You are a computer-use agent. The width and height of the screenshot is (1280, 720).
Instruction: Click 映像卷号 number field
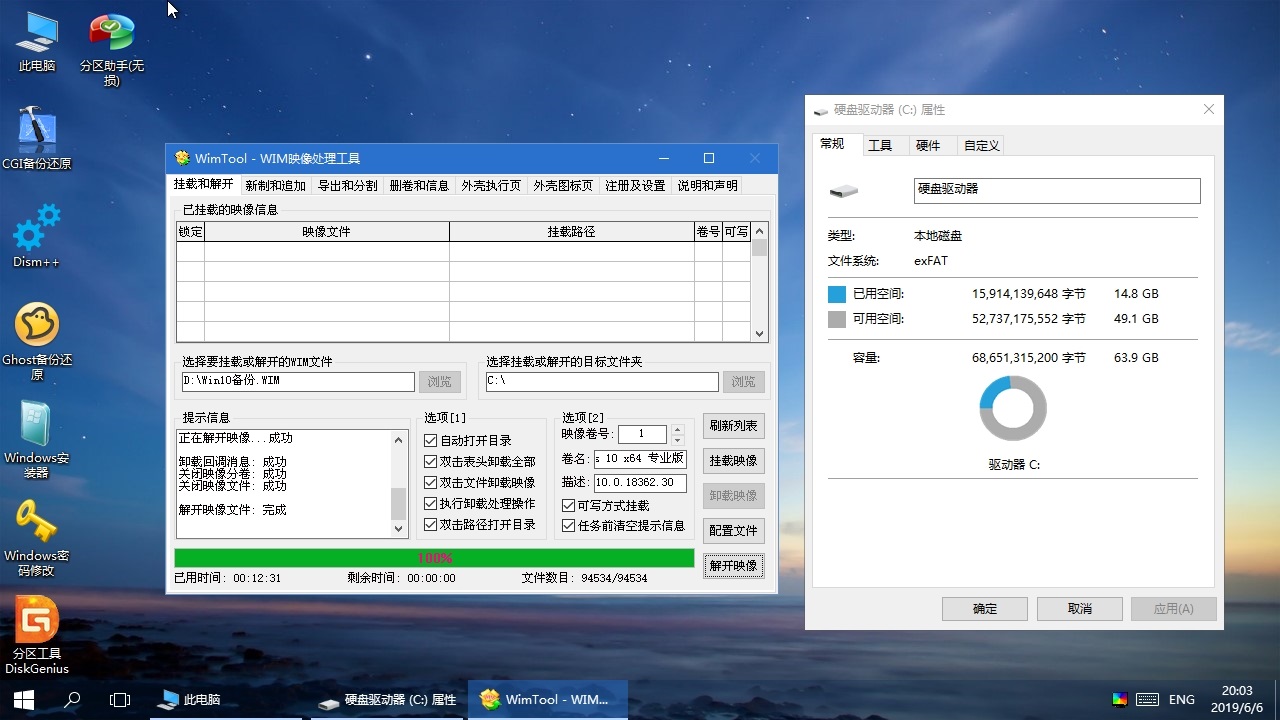click(x=643, y=434)
